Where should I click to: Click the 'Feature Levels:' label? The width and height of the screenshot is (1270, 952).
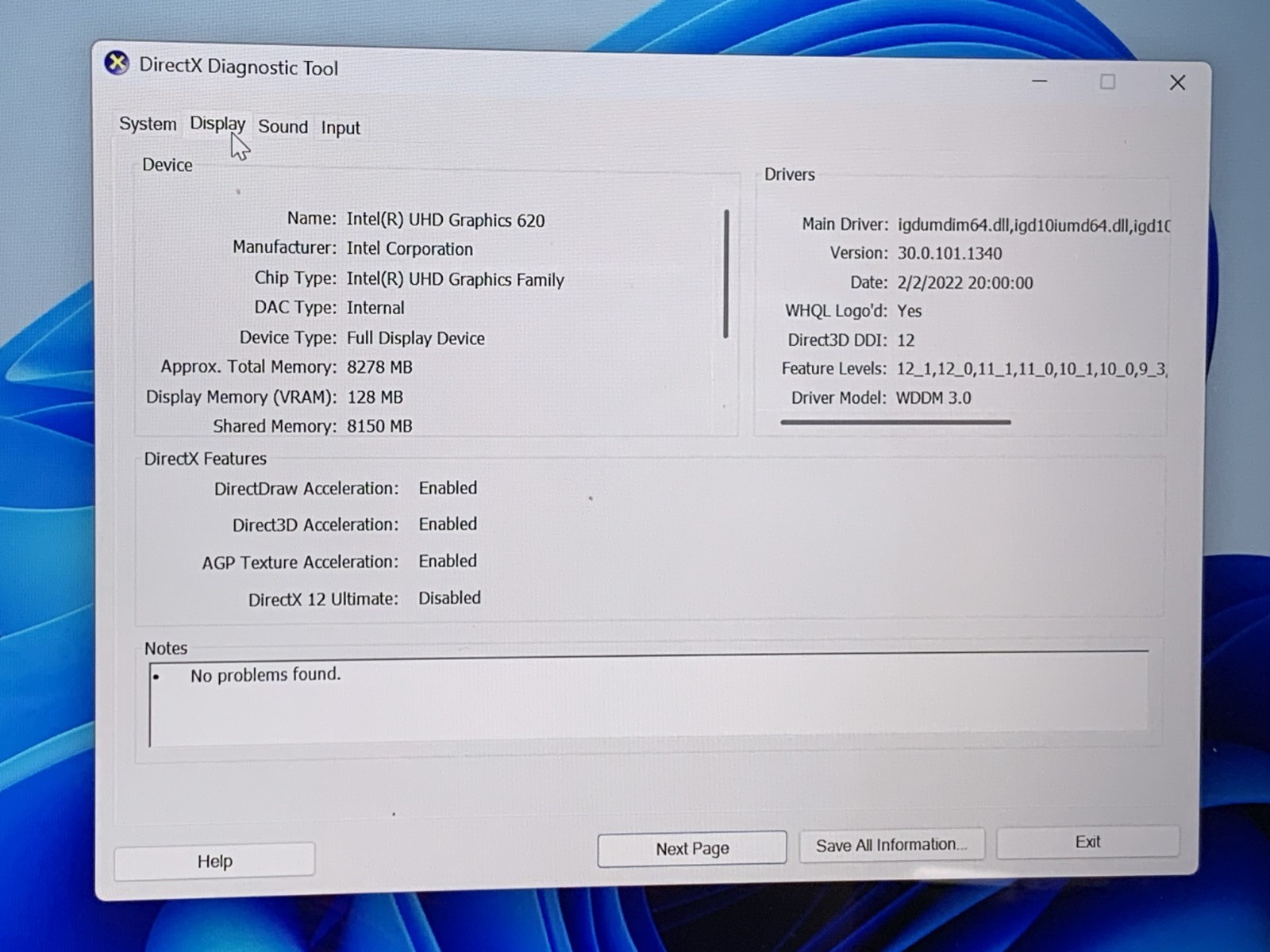tap(834, 369)
